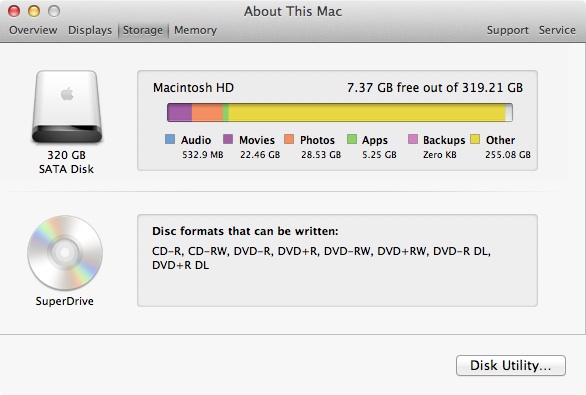586x395 pixels.
Task: Click the yellow Other segment in storage bar
Action: [x=367, y=112]
